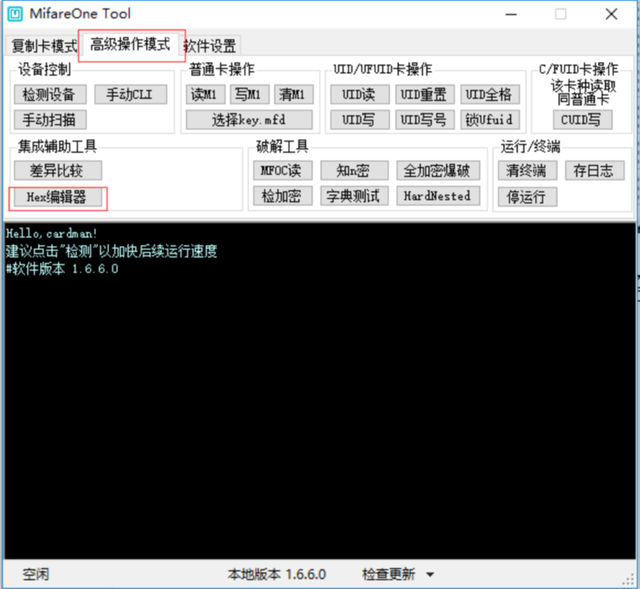Click the UID全格 button
The width and height of the screenshot is (640, 589).
tap(490, 95)
